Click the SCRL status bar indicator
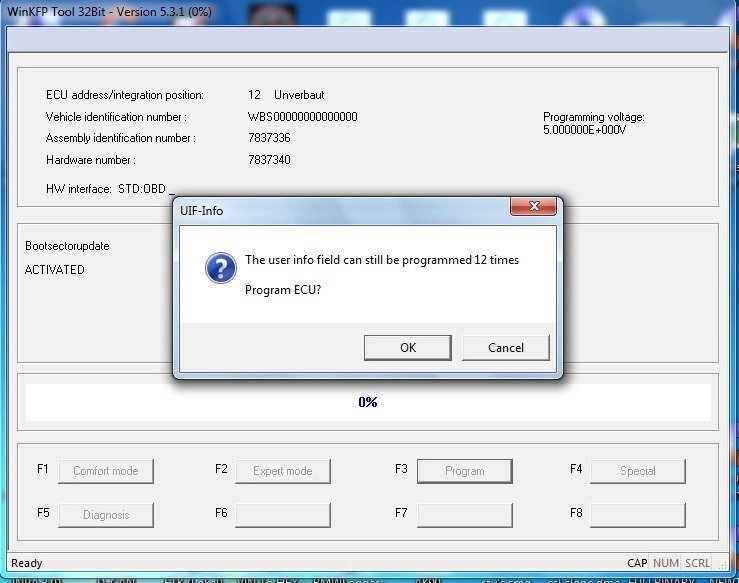The height and width of the screenshot is (583, 739). point(697,563)
